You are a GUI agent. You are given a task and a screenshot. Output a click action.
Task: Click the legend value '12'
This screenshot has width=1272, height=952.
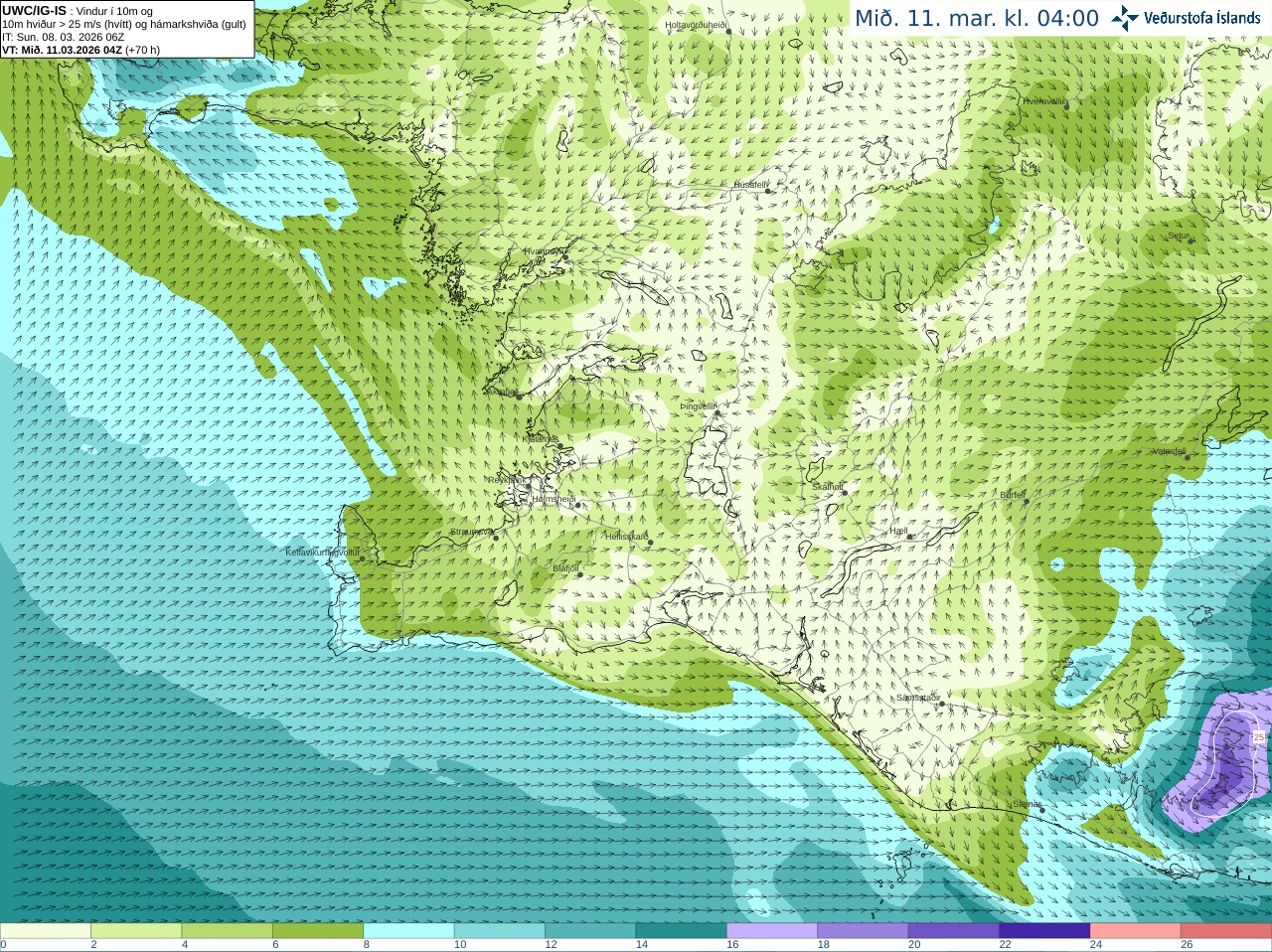coord(551,945)
